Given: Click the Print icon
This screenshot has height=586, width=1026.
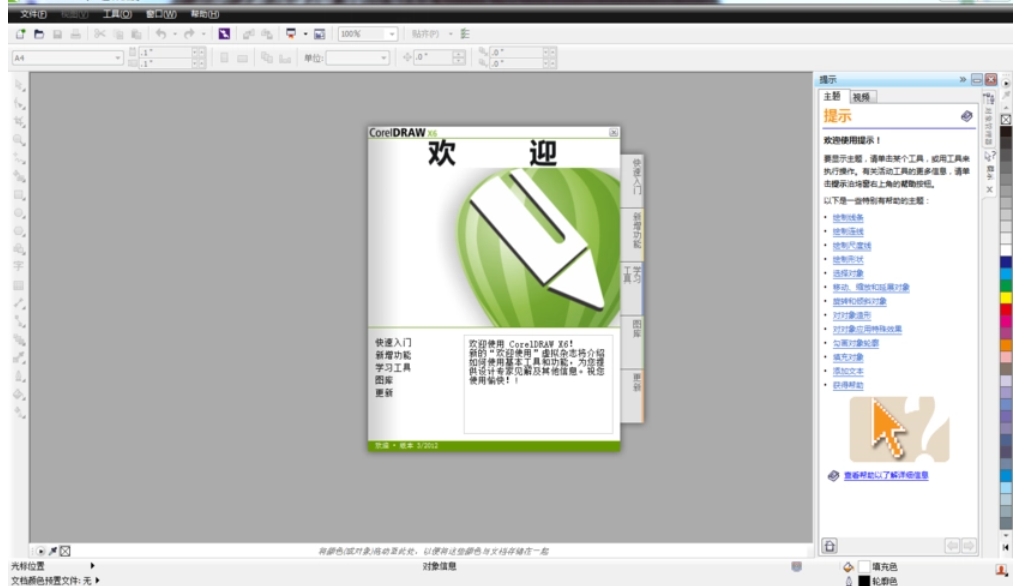Looking at the screenshot, I should (76, 34).
